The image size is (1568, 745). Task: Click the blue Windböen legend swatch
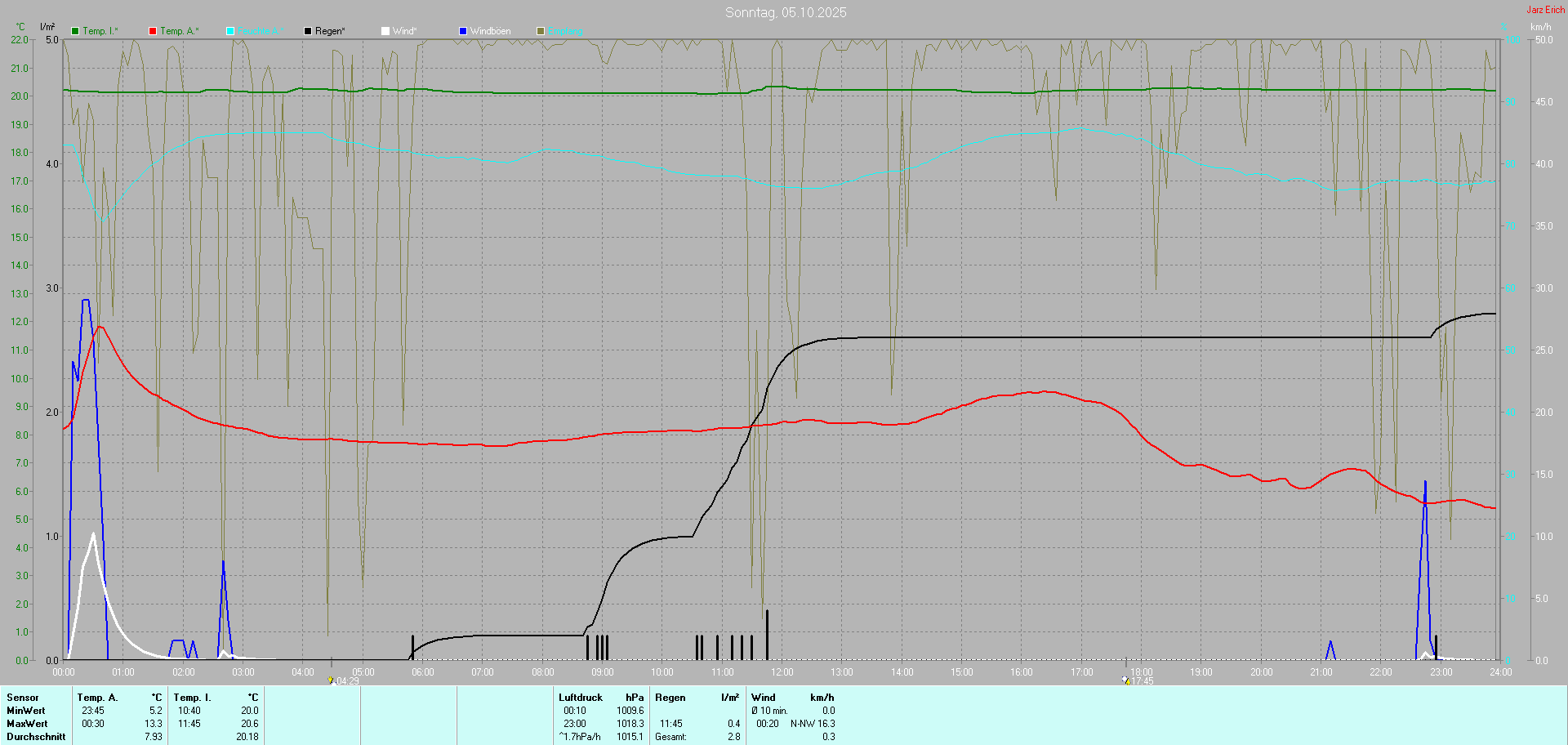coord(463,31)
